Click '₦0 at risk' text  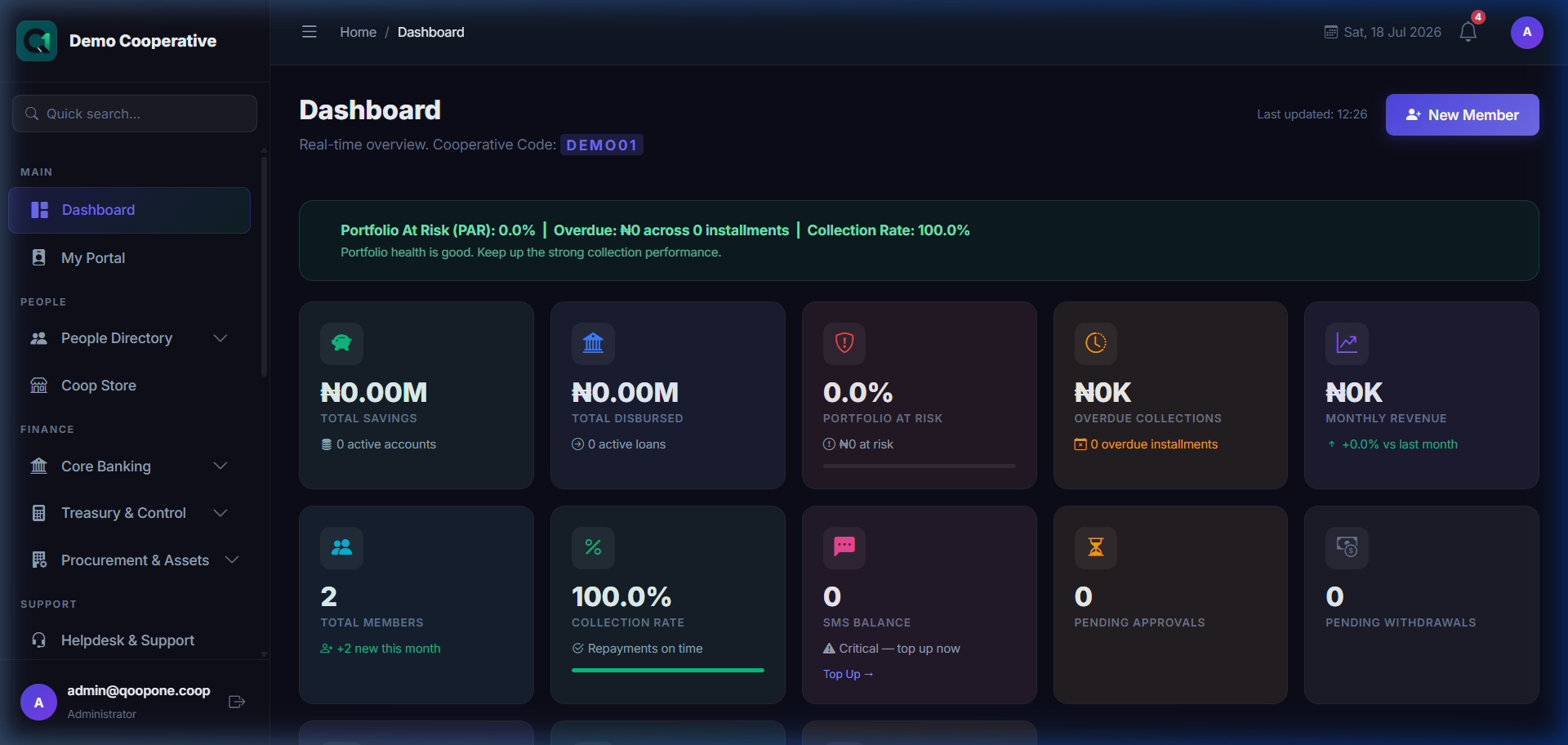point(866,444)
